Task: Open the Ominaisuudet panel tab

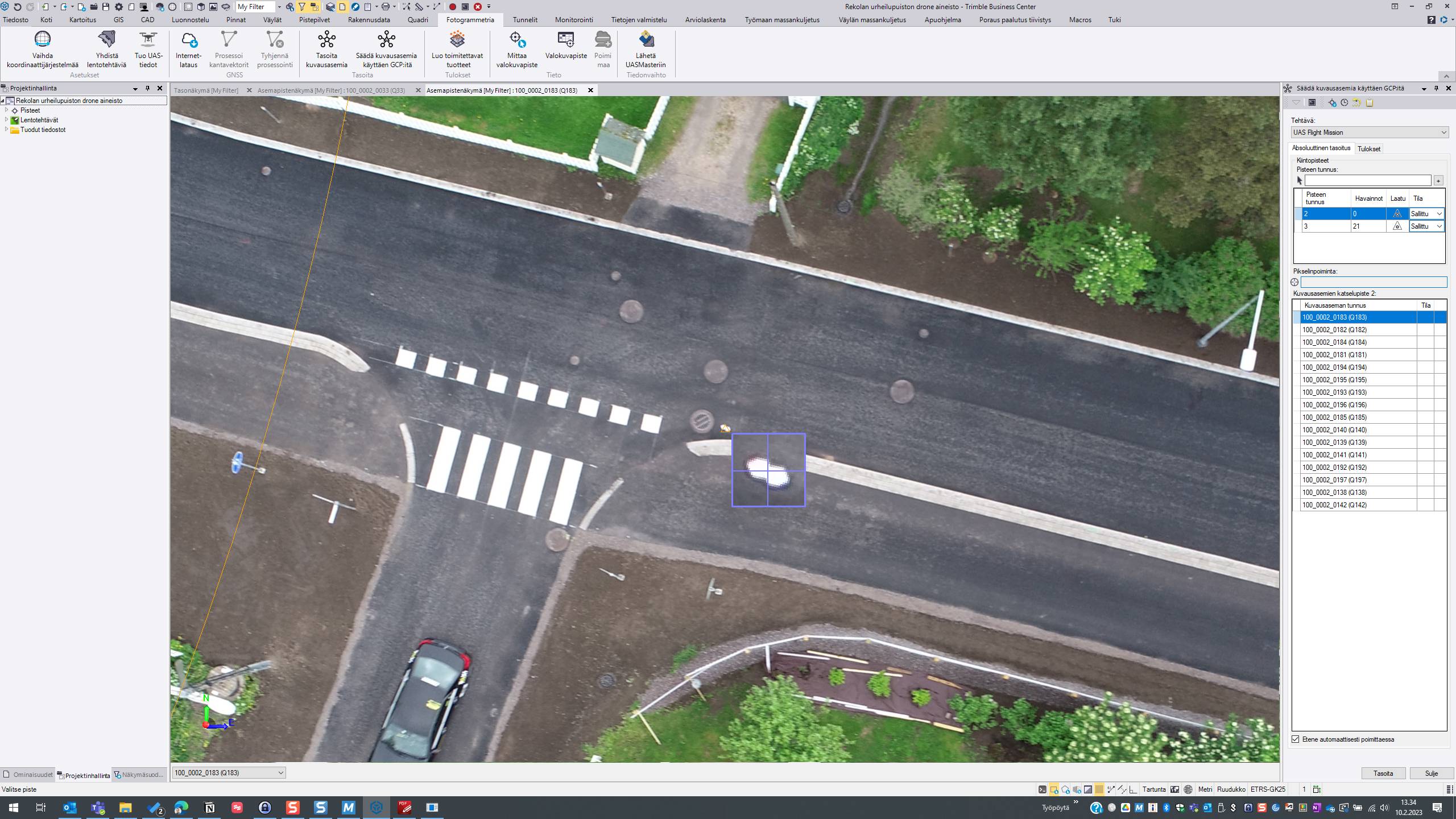Action: pyautogui.click(x=28, y=775)
